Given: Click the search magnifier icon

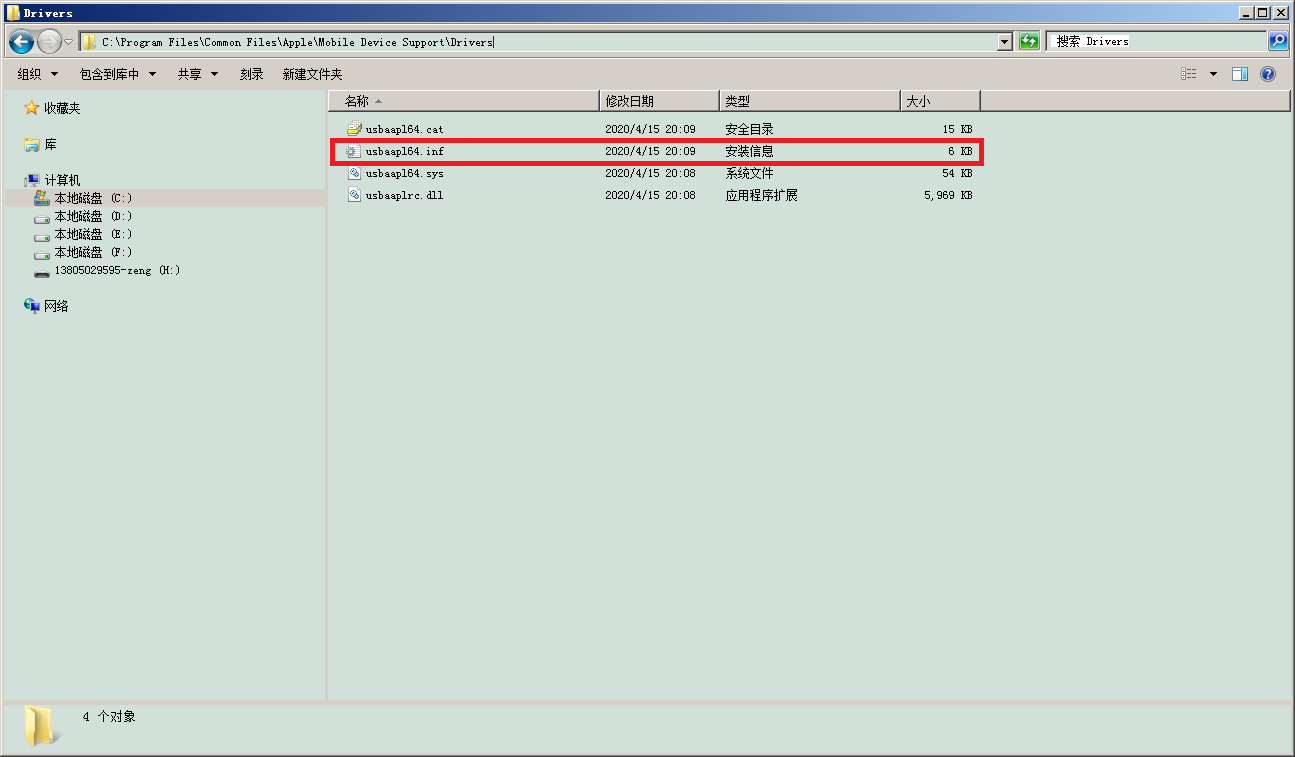Looking at the screenshot, I should [1277, 42].
